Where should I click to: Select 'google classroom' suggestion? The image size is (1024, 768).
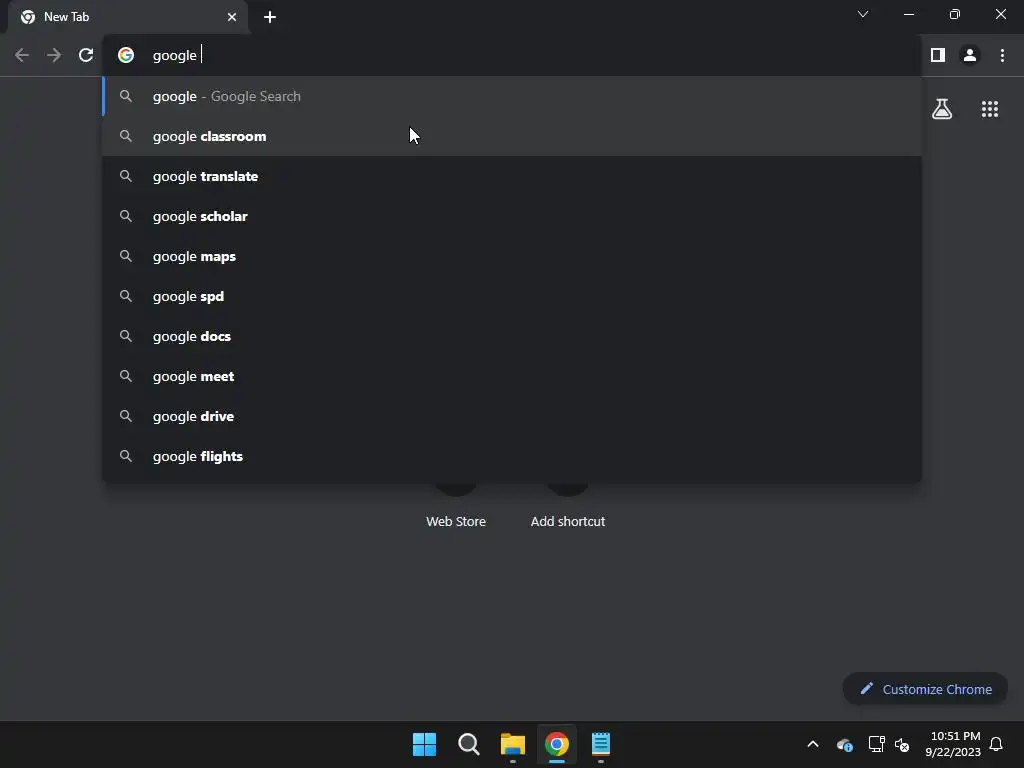pos(512,136)
